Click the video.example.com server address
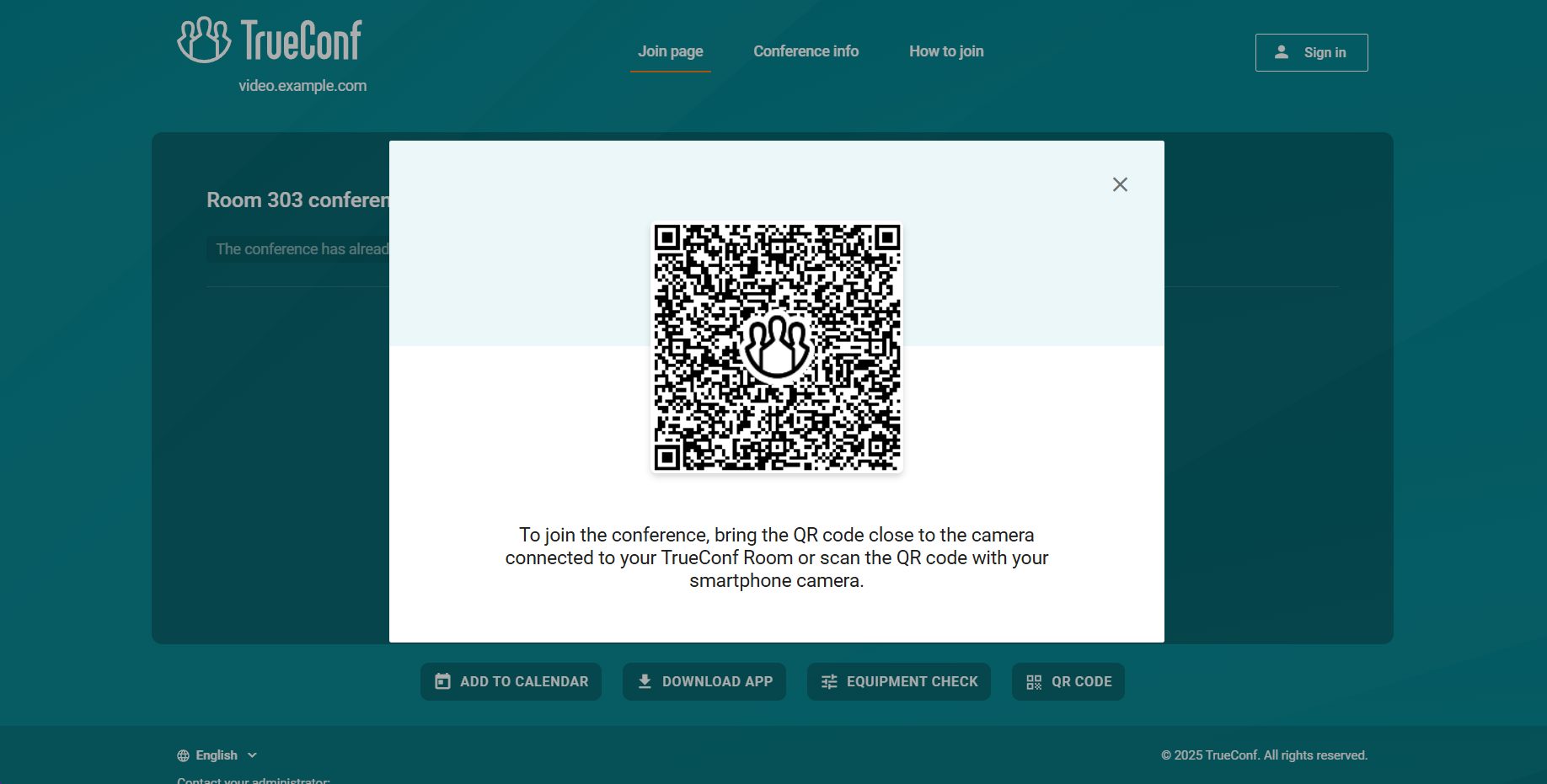 302,86
